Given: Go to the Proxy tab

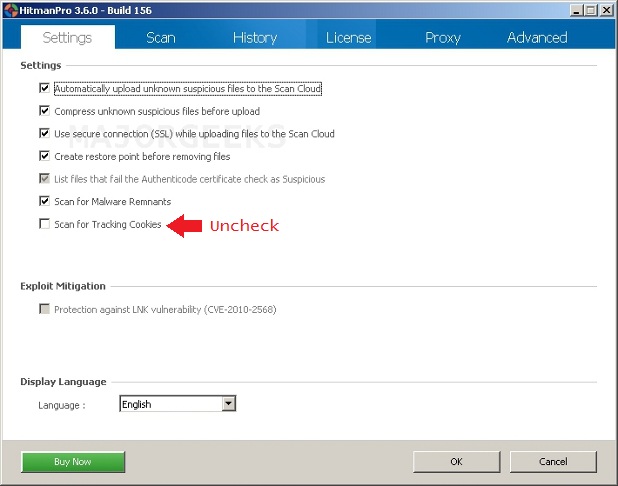Looking at the screenshot, I should click(x=443, y=37).
